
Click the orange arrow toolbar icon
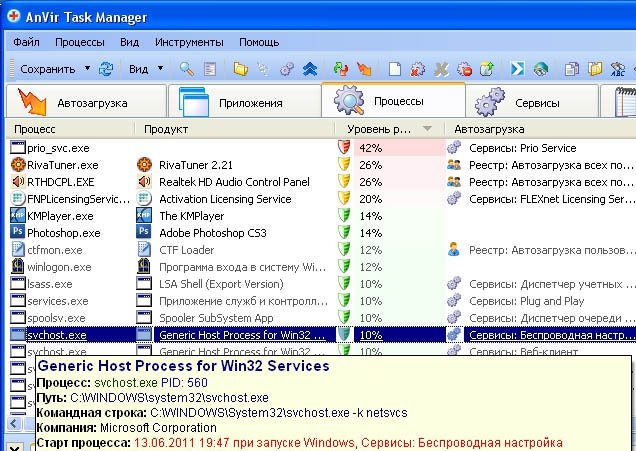tap(364, 69)
